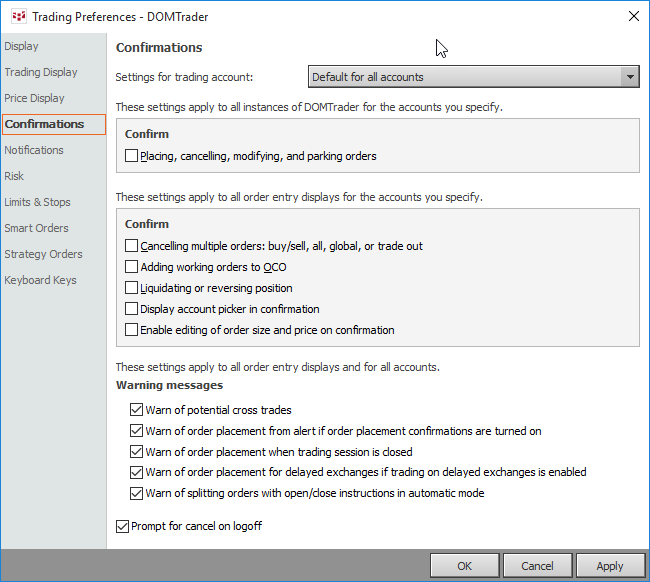Navigate to Keyboard Keys settings

click(x=40, y=280)
